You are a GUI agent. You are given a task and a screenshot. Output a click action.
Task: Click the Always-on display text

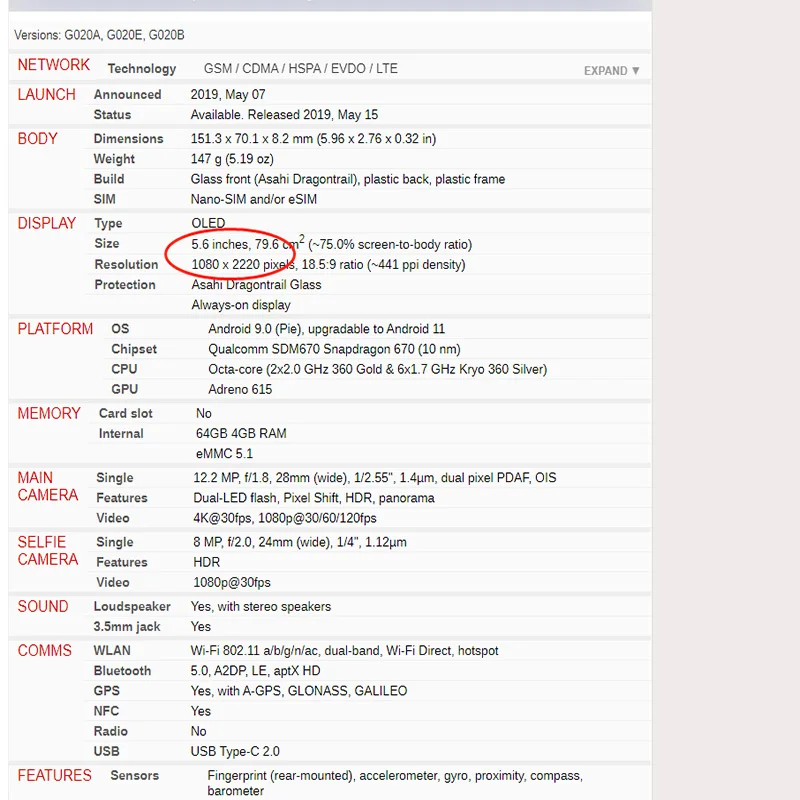pyautogui.click(x=241, y=305)
